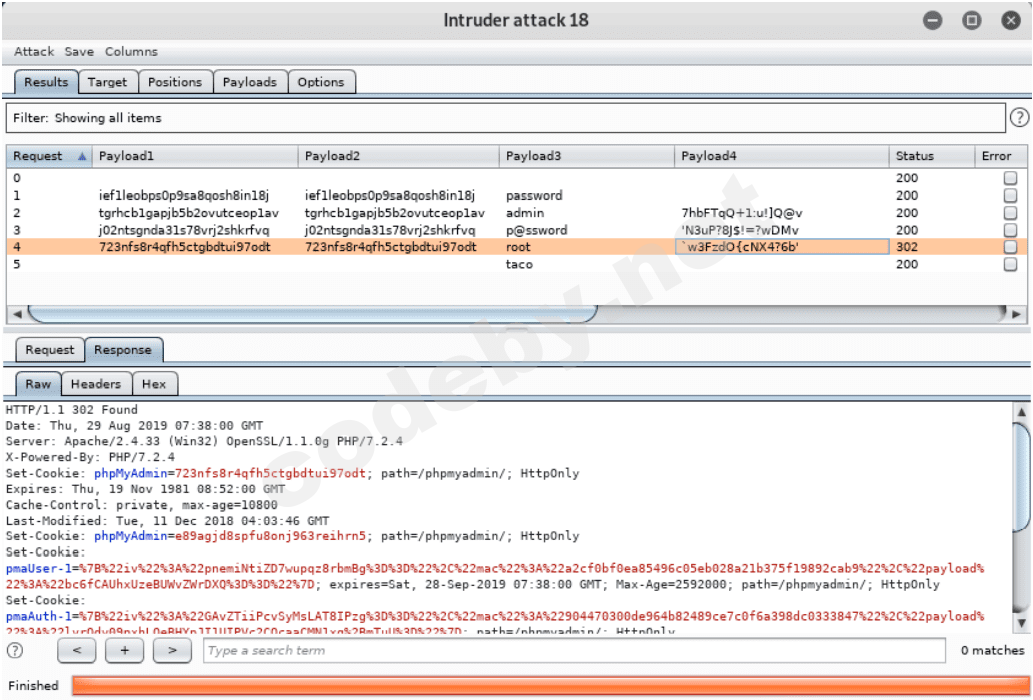
Task: Sort by the Payload2 column header
Action: [x=399, y=156]
